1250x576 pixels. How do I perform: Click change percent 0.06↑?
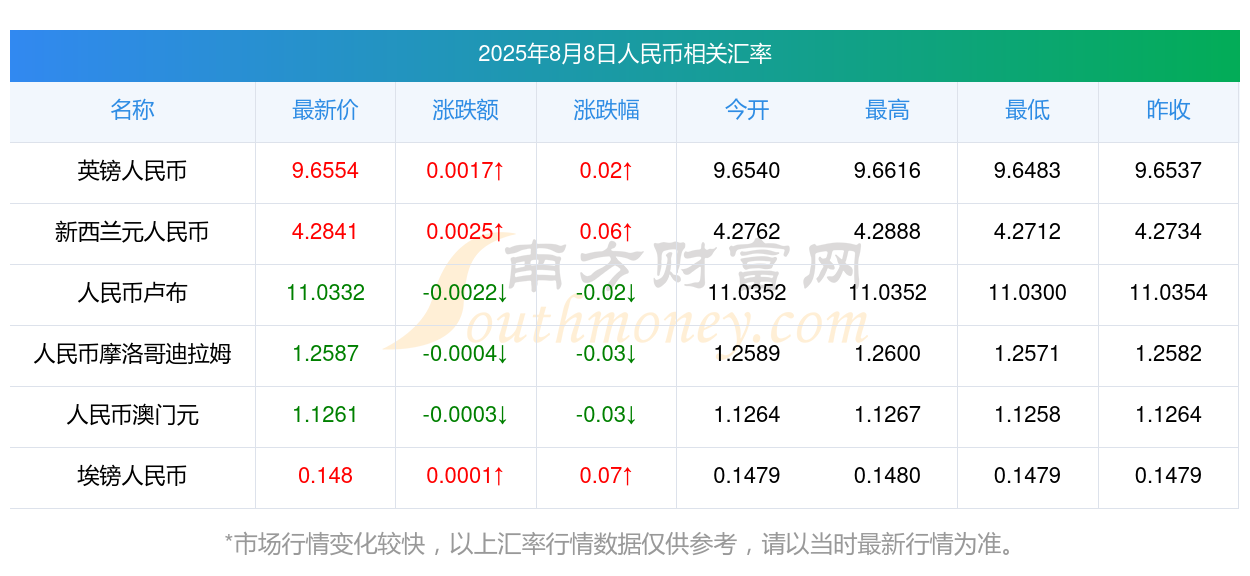pos(606,232)
